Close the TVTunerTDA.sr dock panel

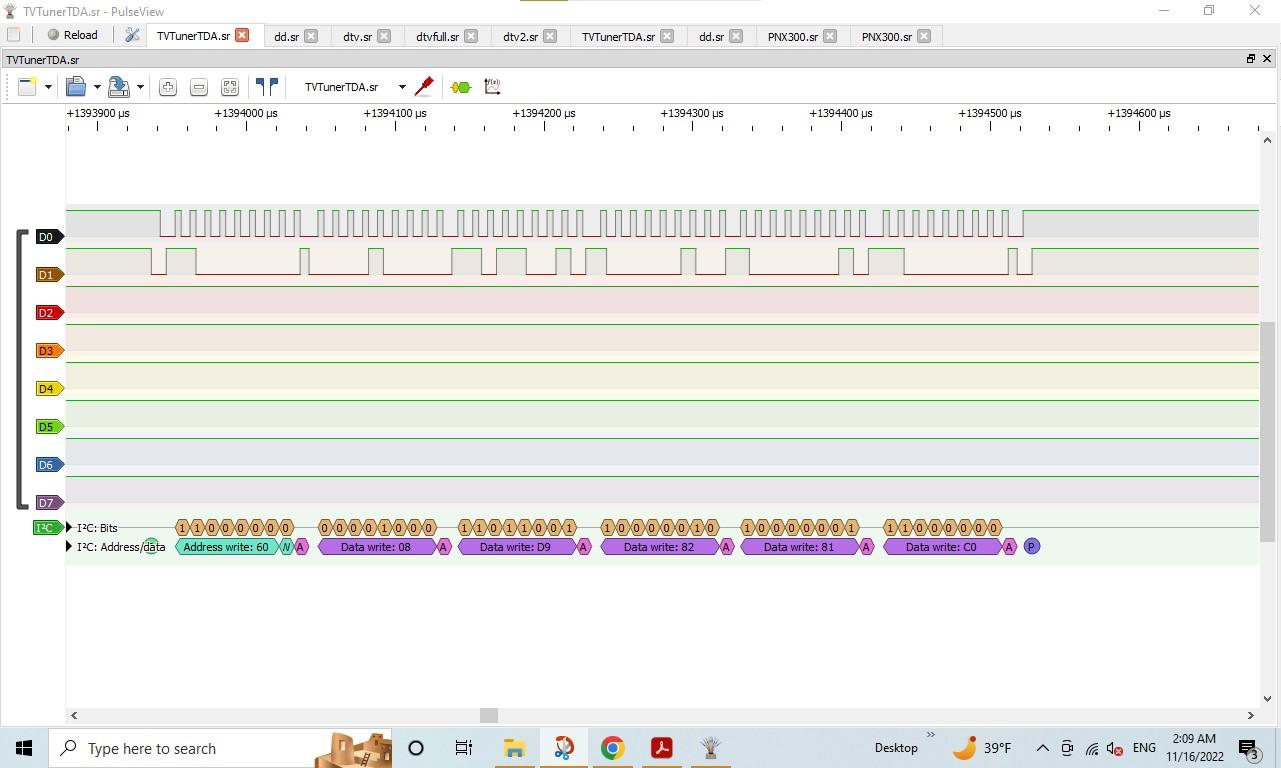(x=1267, y=59)
